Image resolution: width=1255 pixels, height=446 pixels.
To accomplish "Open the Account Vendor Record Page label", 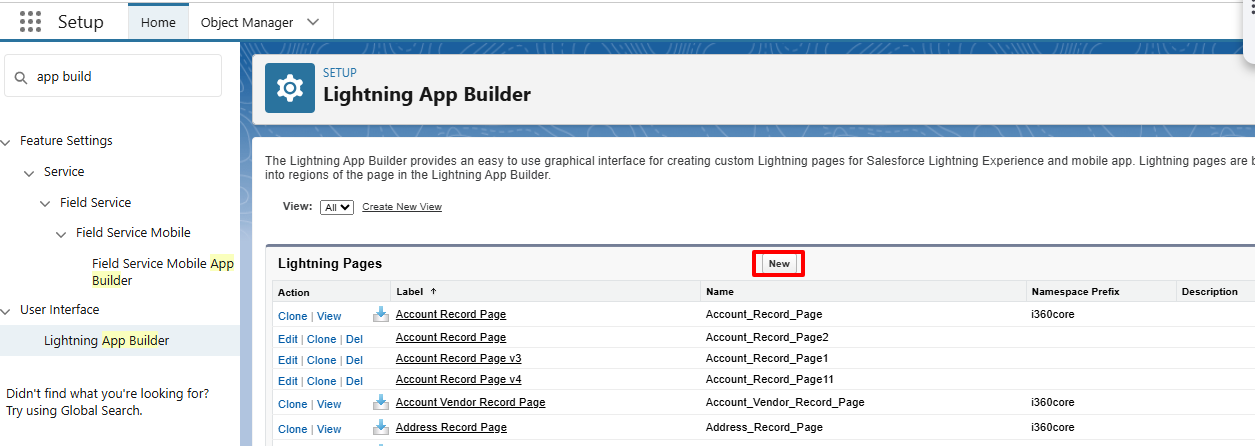I will 471,402.
